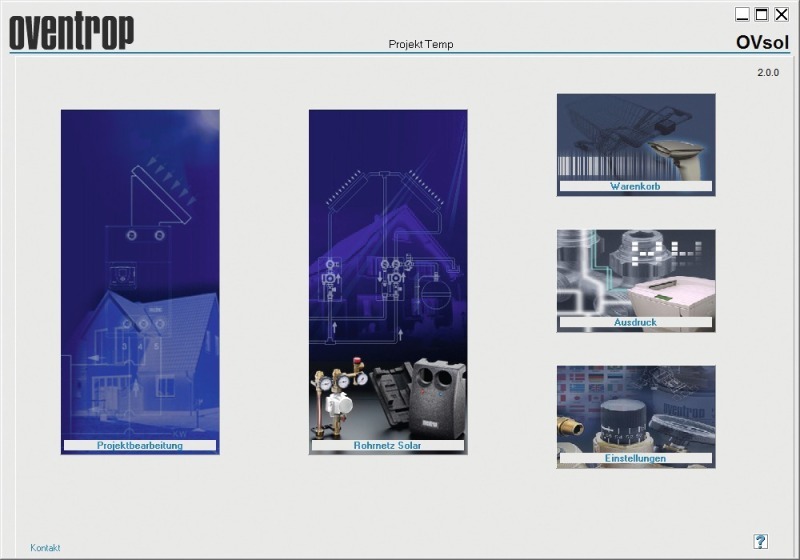
Task: Close the OVsol window
Action: (781, 14)
